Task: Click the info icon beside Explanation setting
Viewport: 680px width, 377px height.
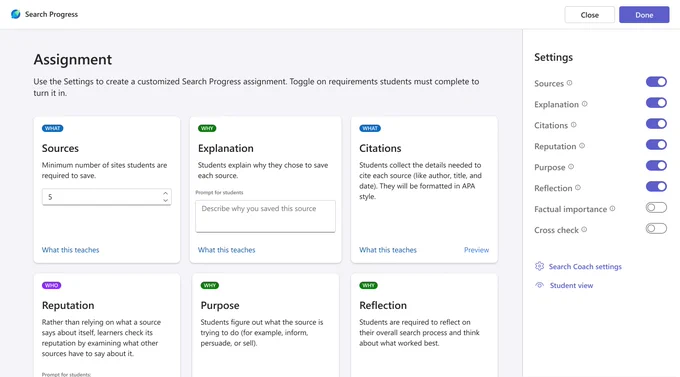Action: [x=585, y=104]
